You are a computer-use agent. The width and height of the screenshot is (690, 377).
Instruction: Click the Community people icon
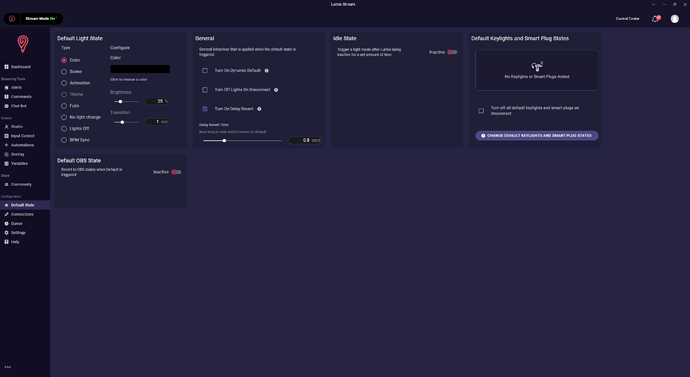tap(6, 184)
